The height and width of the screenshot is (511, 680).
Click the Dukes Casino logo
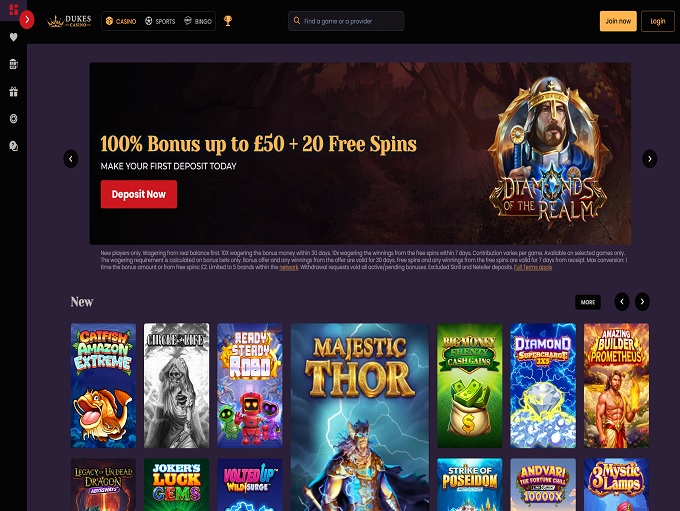(x=69, y=21)
